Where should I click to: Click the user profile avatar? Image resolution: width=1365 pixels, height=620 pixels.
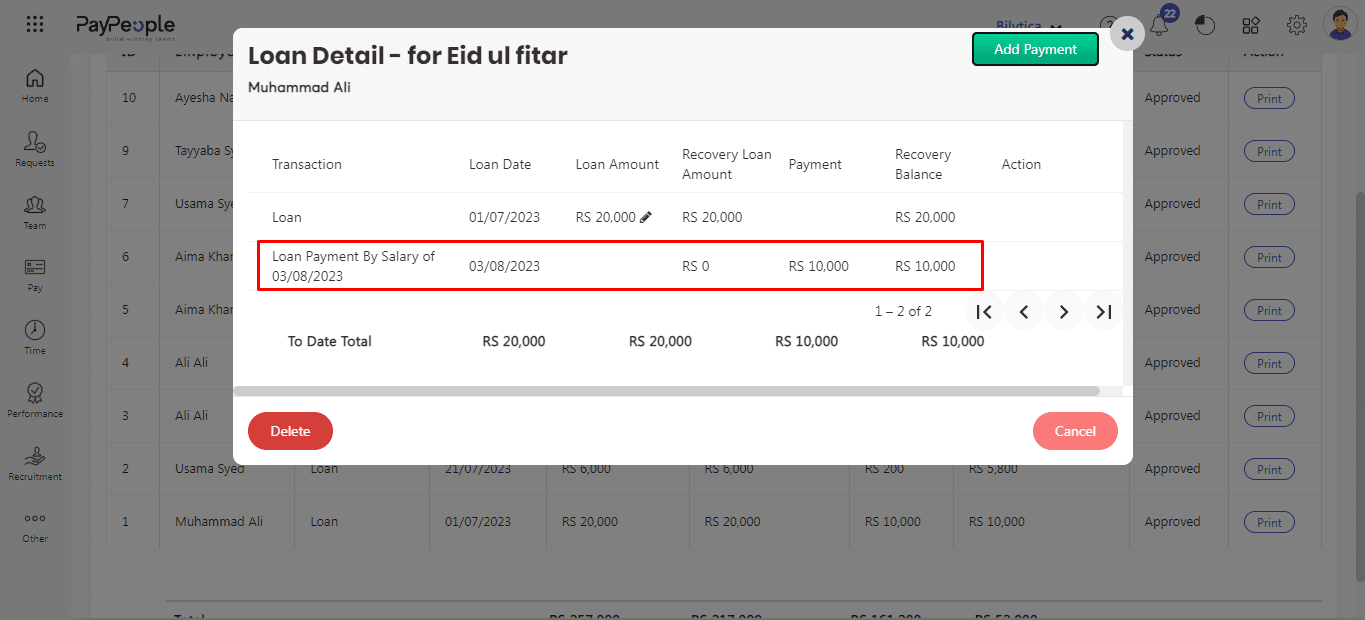(1340, 25)
